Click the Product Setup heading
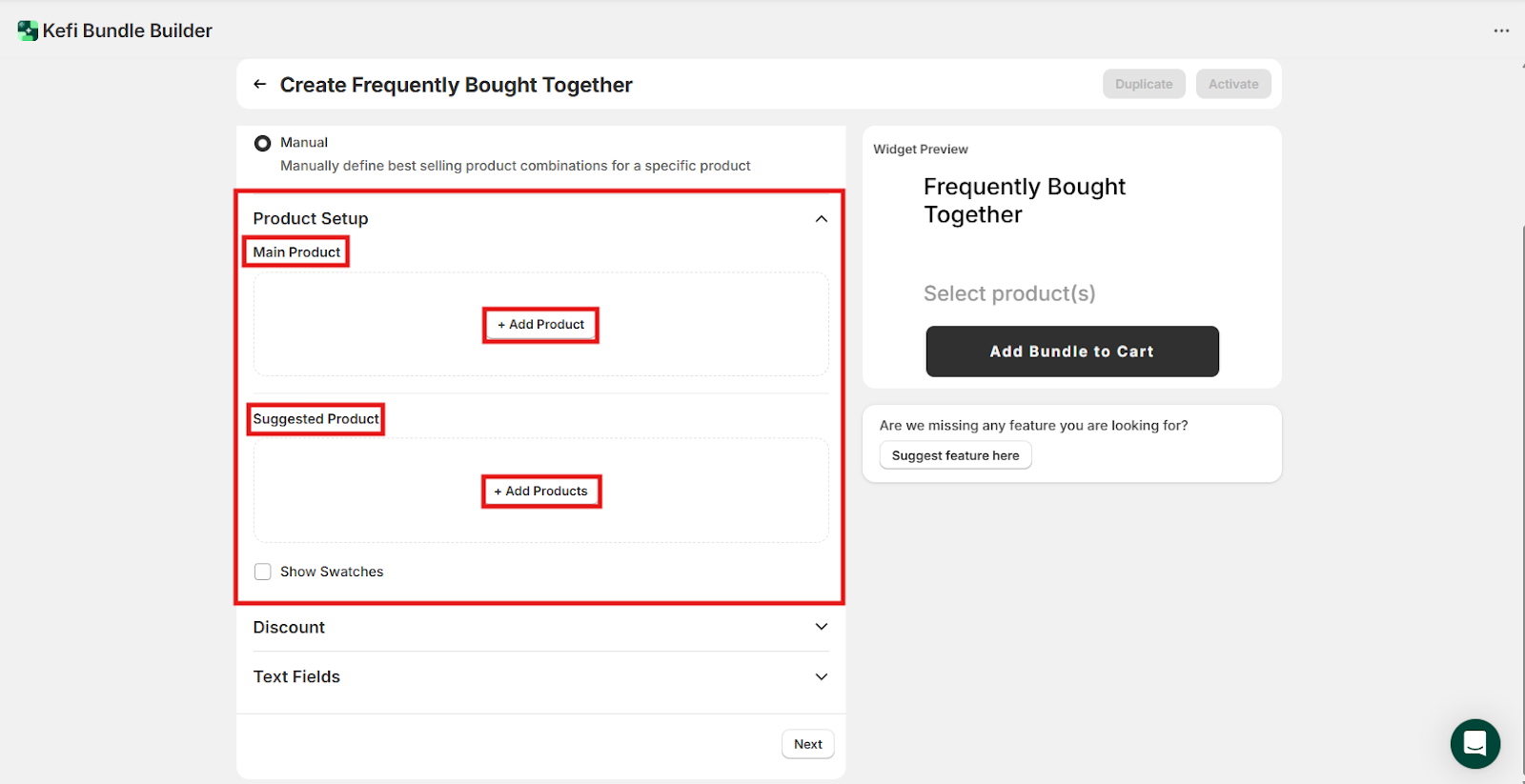The image size is (1525, 784). 311,218
